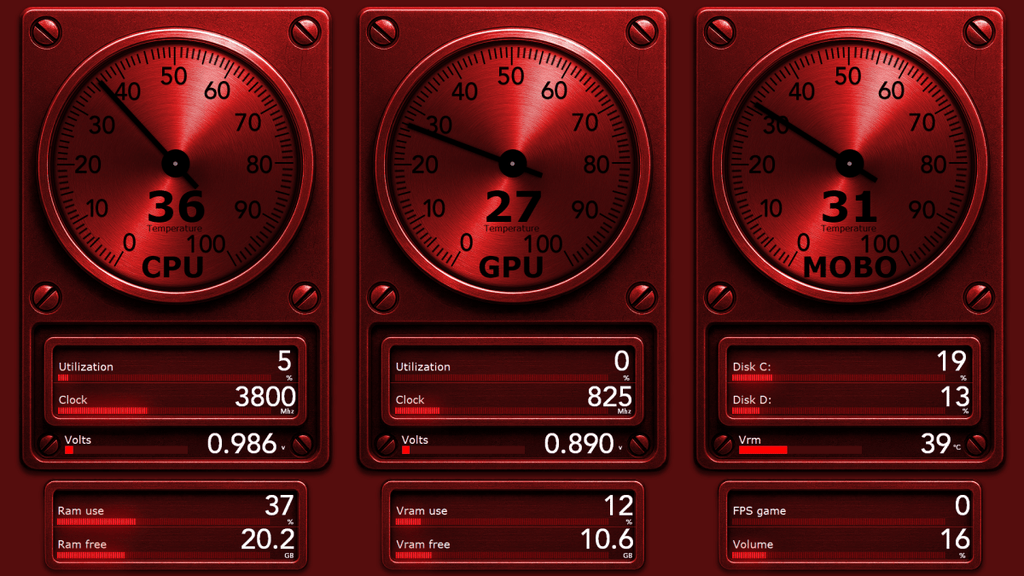
Task: Select the Vram free 10.6 GB readout
Action: click(606, 540)
